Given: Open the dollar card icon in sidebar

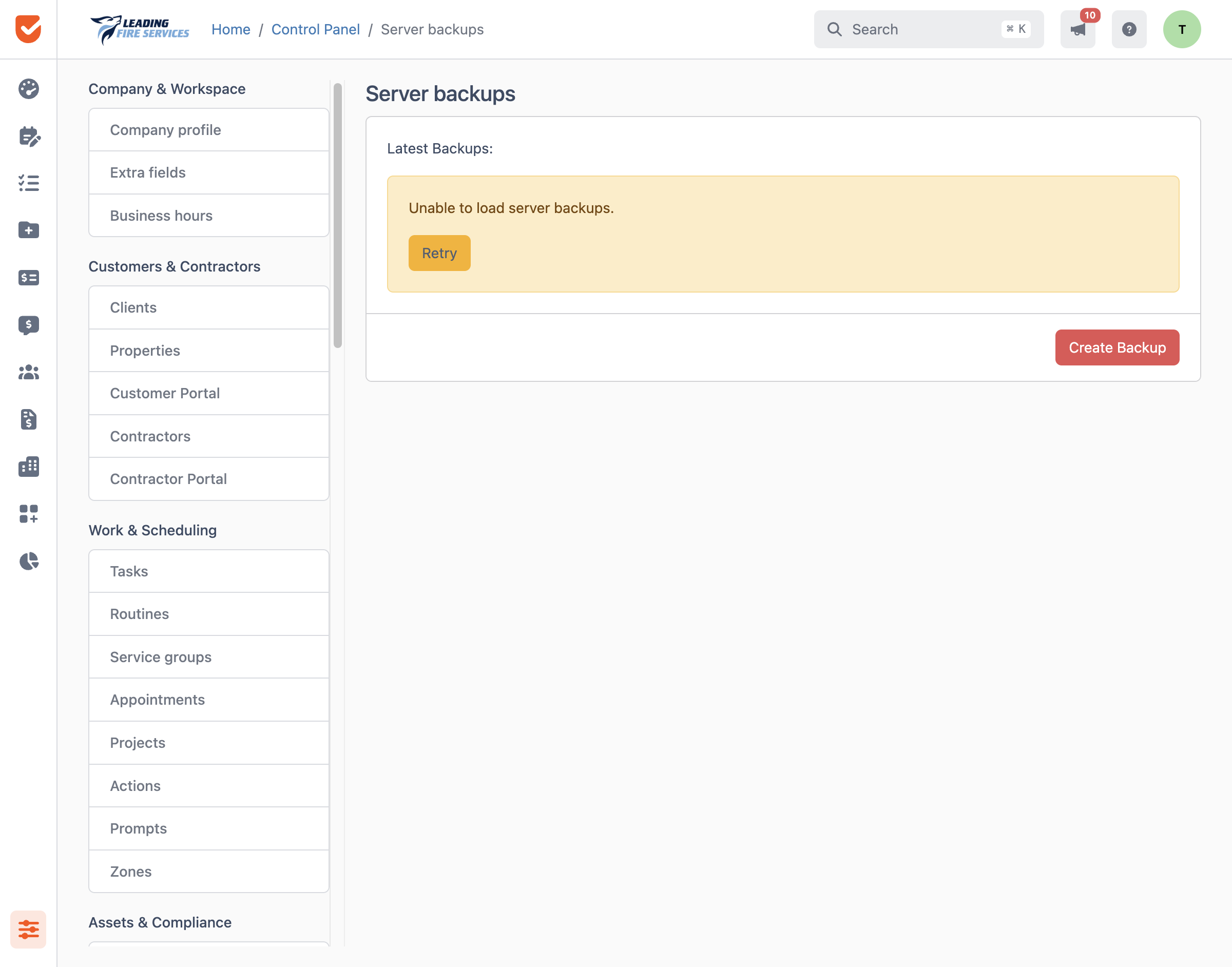Looking at the screenshot, I should click(x=28, y=277).
